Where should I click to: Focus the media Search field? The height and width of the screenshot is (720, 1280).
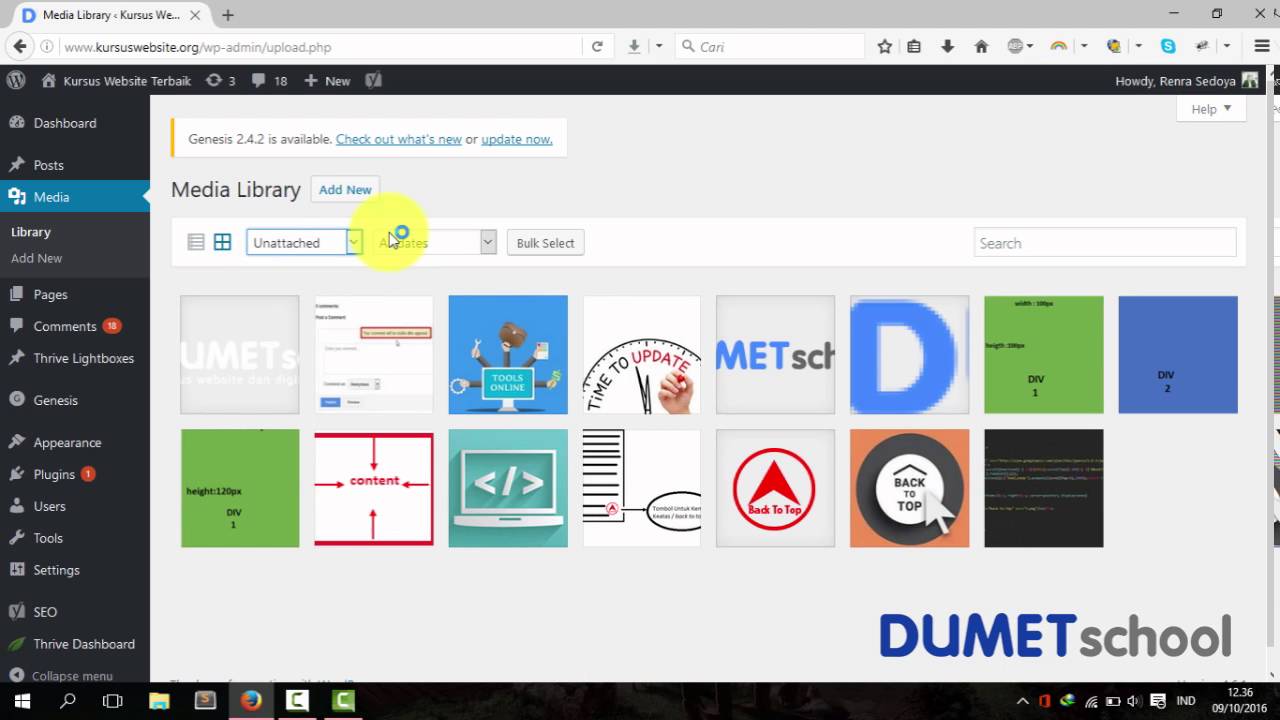tap(1105, 243)
